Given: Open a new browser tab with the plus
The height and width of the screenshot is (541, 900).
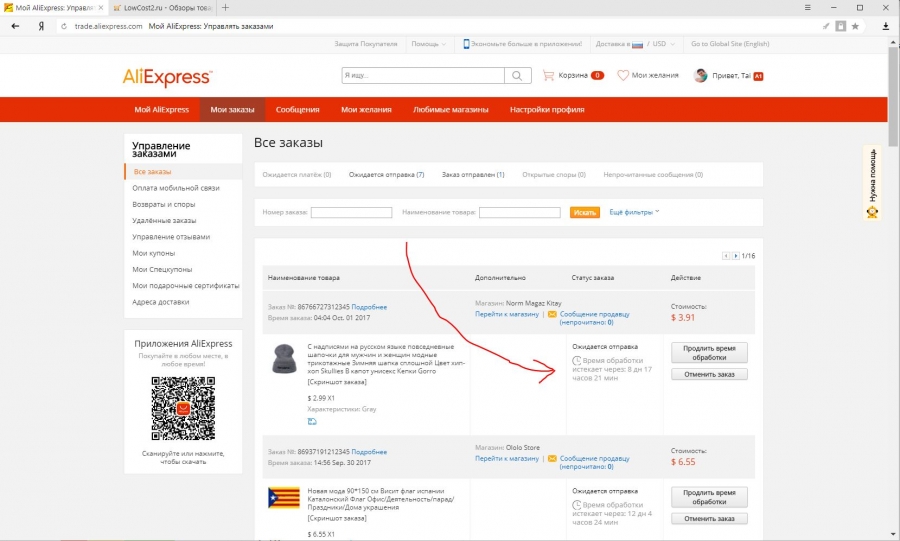Looking at the screenshot, I should [225, 7].
